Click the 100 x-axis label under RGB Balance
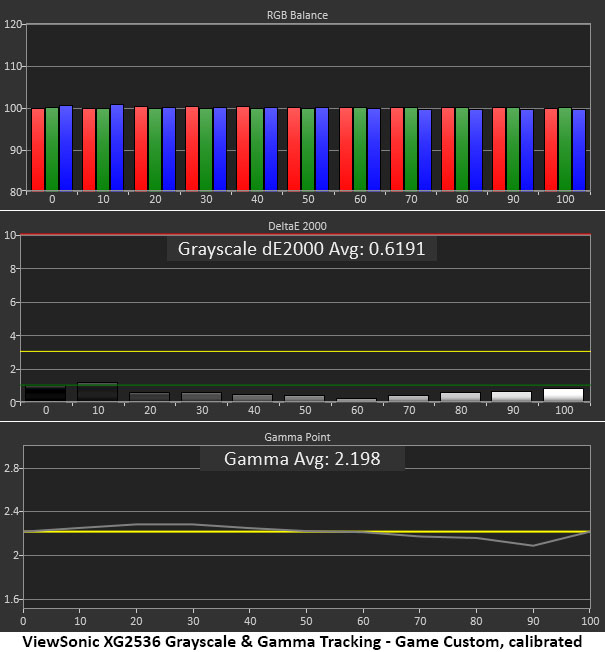This screenshot has height=652, width=605. (565, 200)
